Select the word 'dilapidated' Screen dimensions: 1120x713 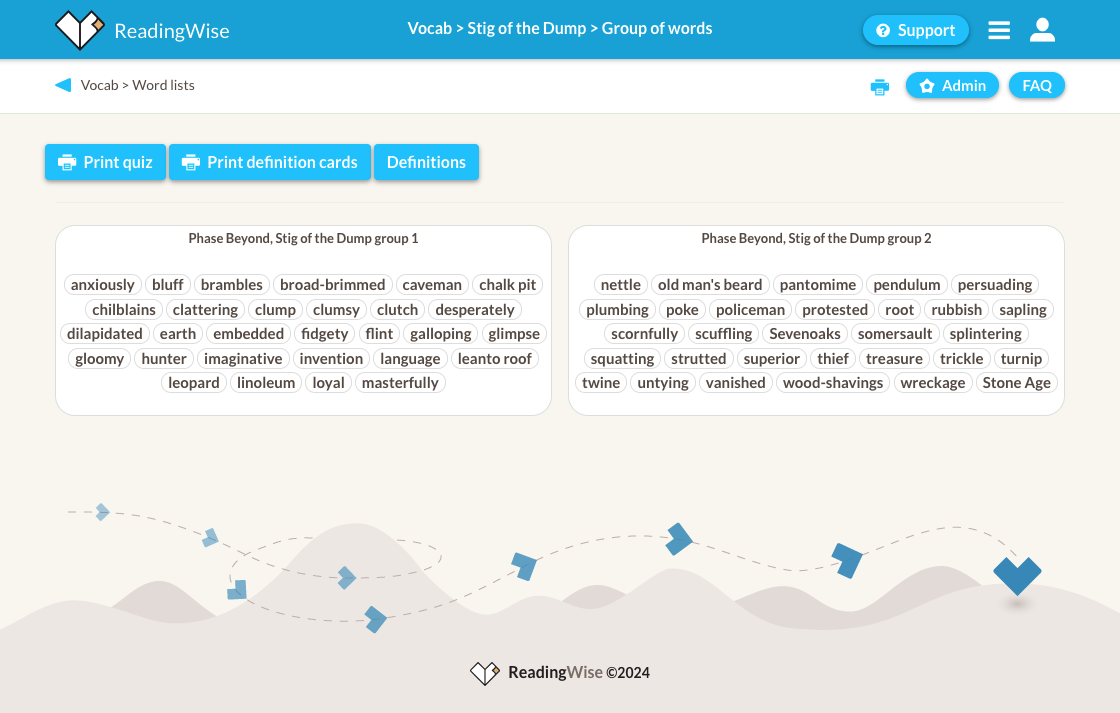pyautogui.click(x=105, y=334)
